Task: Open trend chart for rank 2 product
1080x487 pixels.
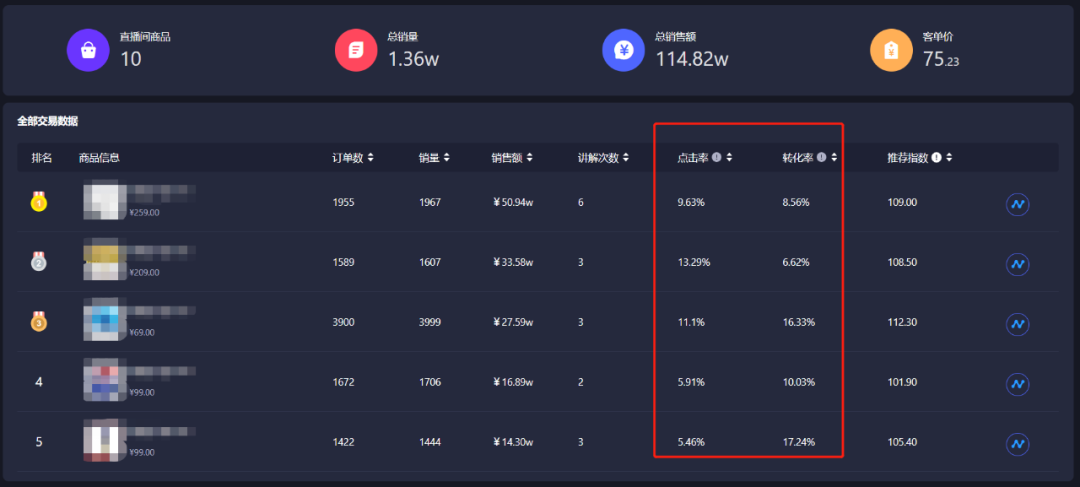Action: [1017, 264]
